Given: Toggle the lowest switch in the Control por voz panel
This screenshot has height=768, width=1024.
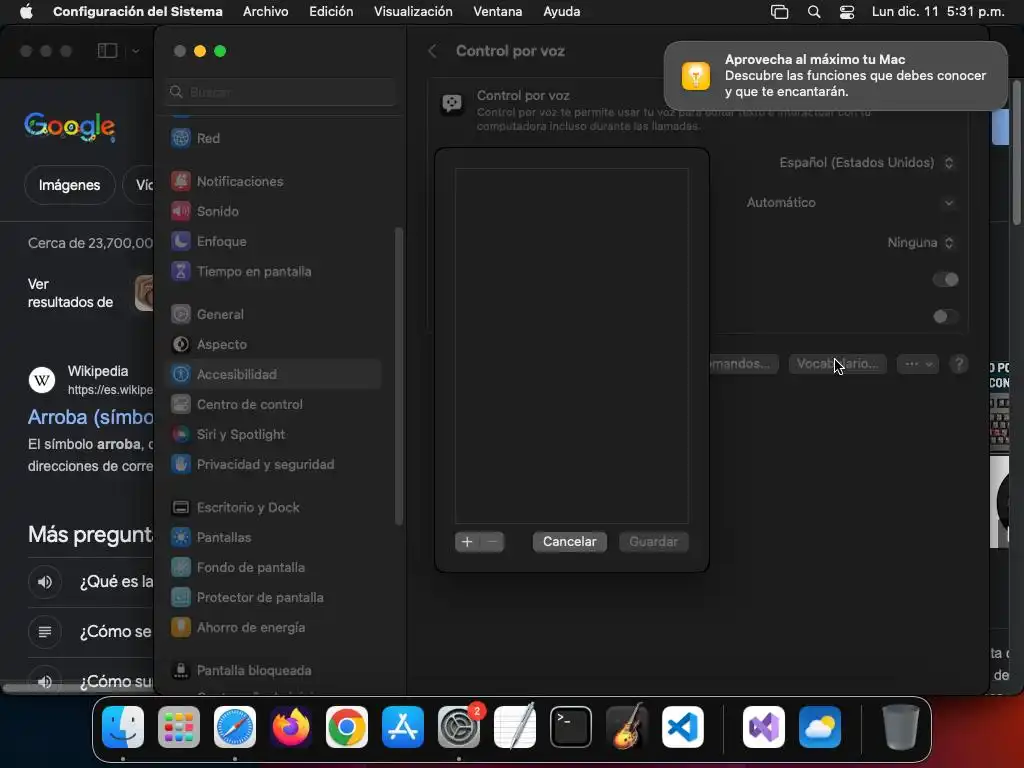Looking at the screenshot, I should [x=946, y=317].
